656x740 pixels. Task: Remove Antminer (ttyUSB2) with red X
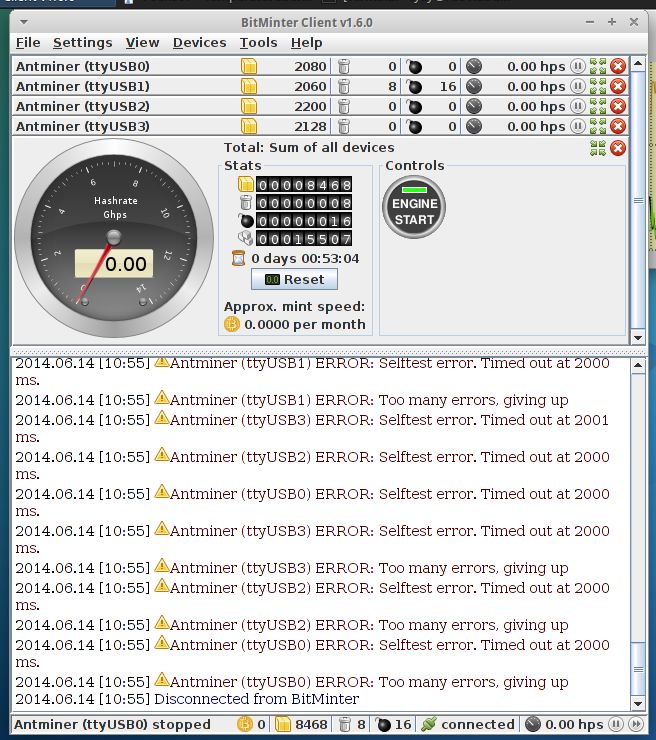click(x=618, y=106)
